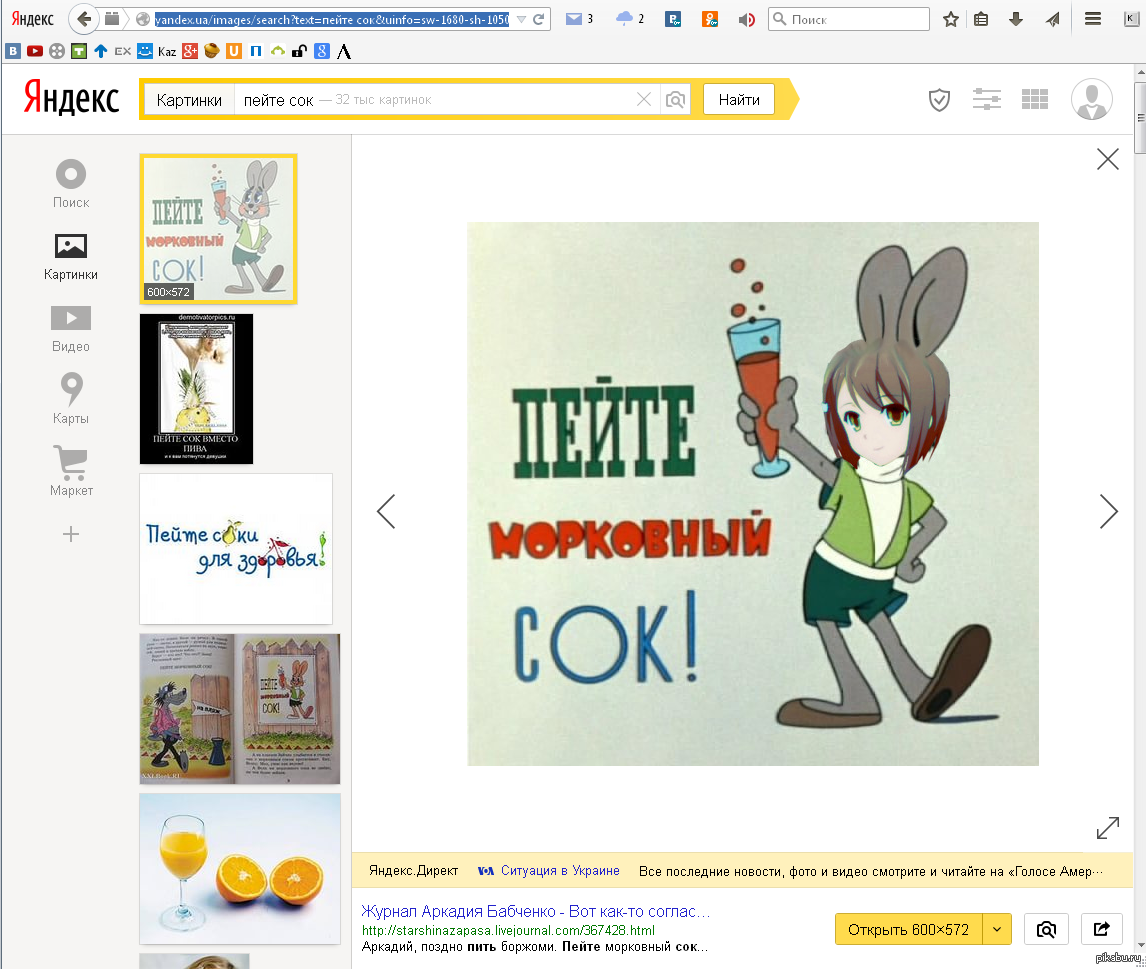Search similar images via the camera button near Open
The height and width of the screenshot is (969, 1146).
coord(1046,929)
